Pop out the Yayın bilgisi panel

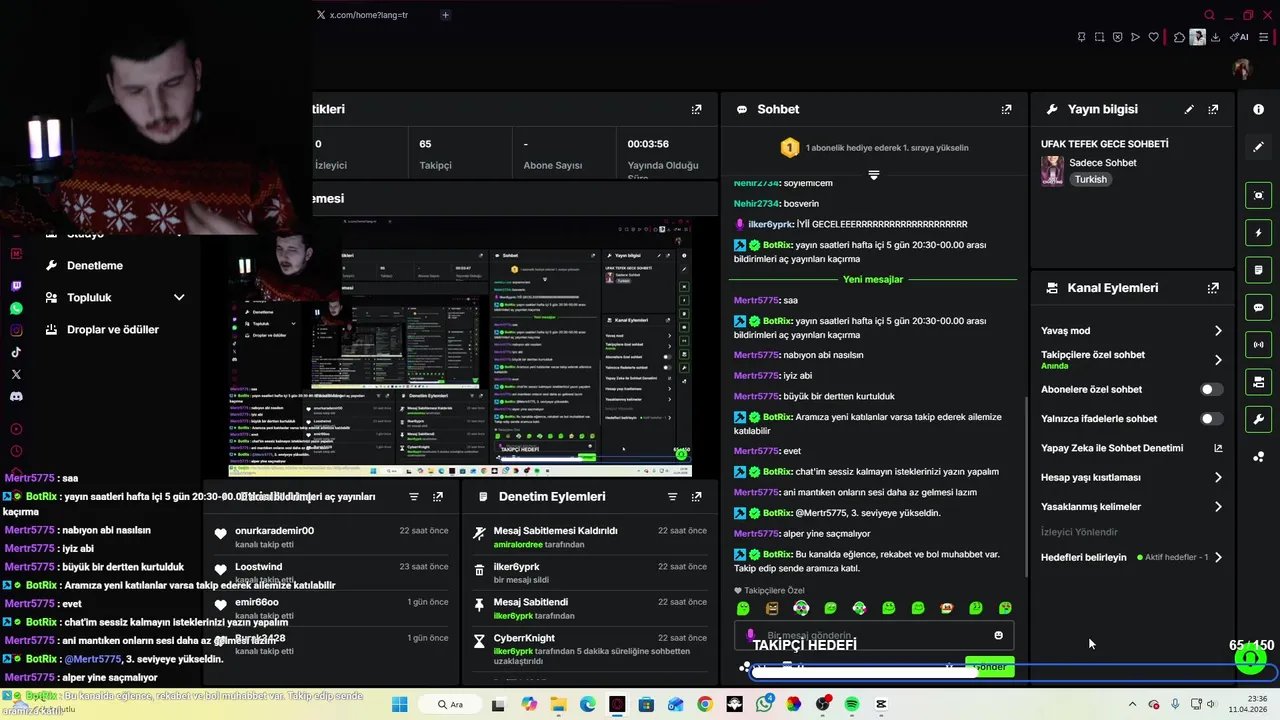tap(1213, 109)
